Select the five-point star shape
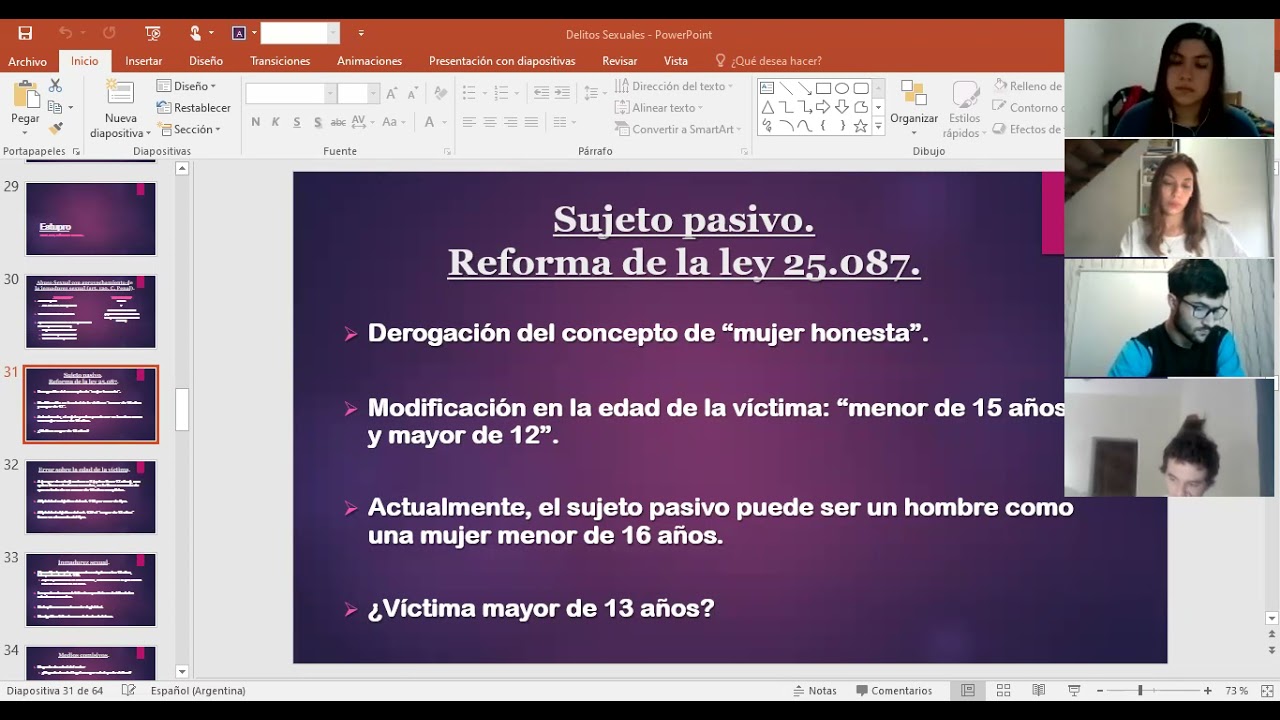The height and width of the screenshot is (720, 1280). 860,126
